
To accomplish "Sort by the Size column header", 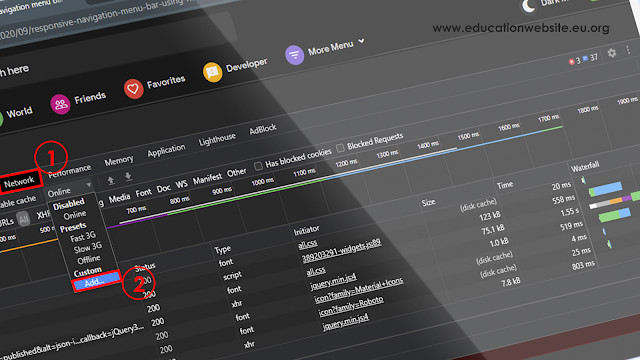I will (428, 202).
